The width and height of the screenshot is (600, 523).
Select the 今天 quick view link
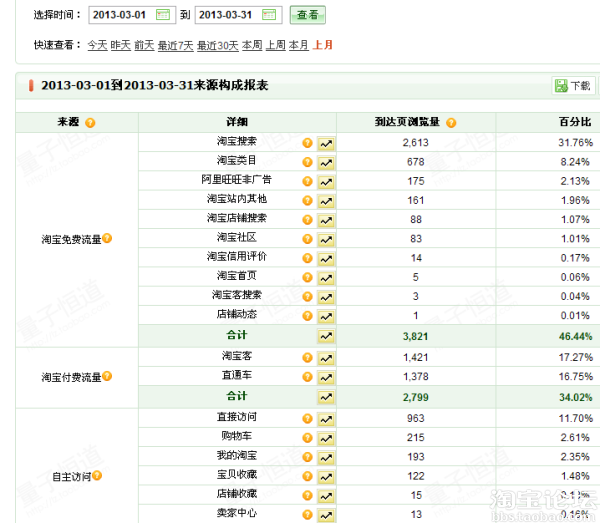tap(97, 45)
